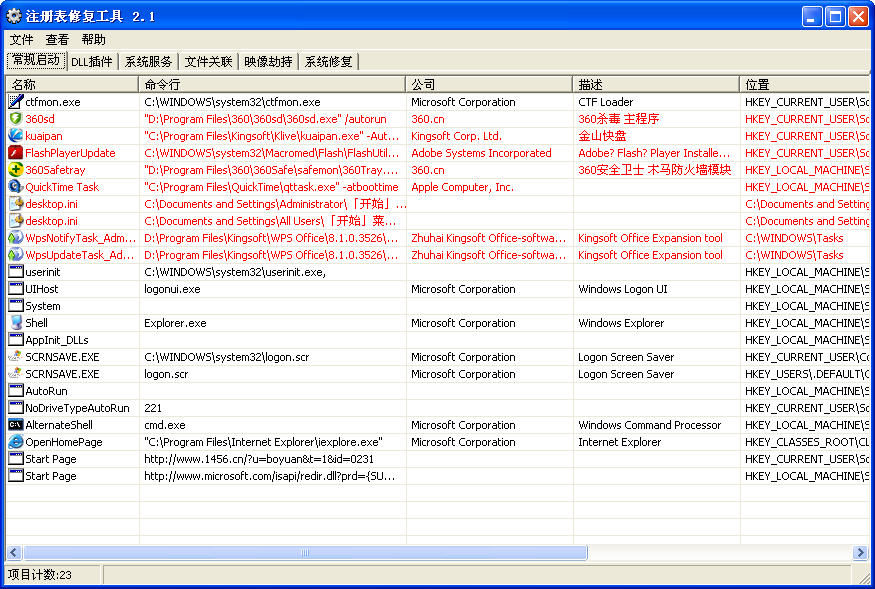Click the WpsNotifyTask entry icon

pyautogui.click(x=15, y=238)
